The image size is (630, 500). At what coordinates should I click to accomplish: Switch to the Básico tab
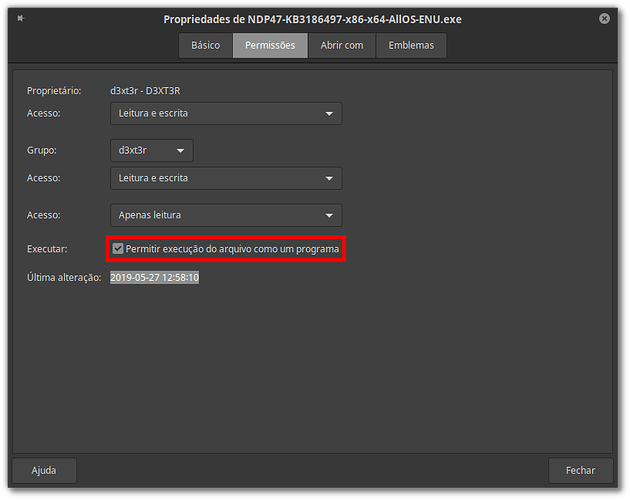pyautogui.click(x=205, y=45)
